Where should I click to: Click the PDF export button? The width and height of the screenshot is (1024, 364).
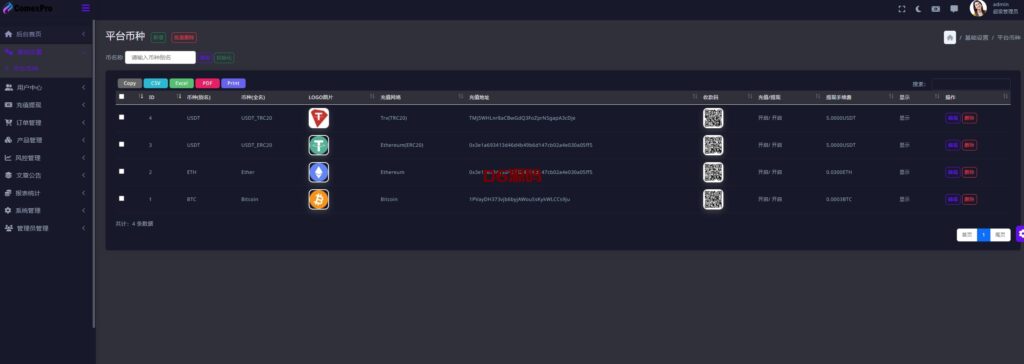(207, 83)
